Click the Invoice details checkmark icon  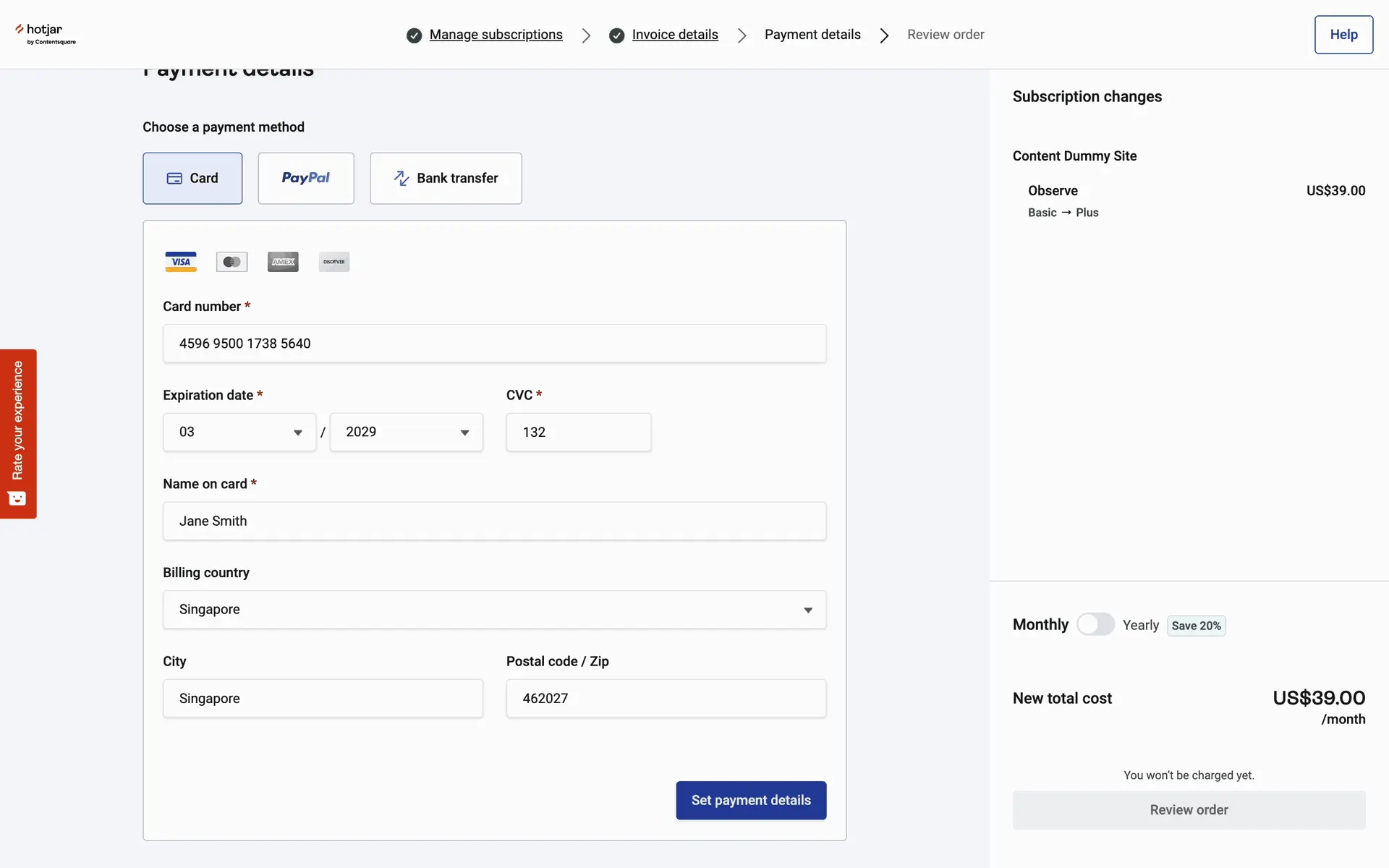tap(616, 35)
